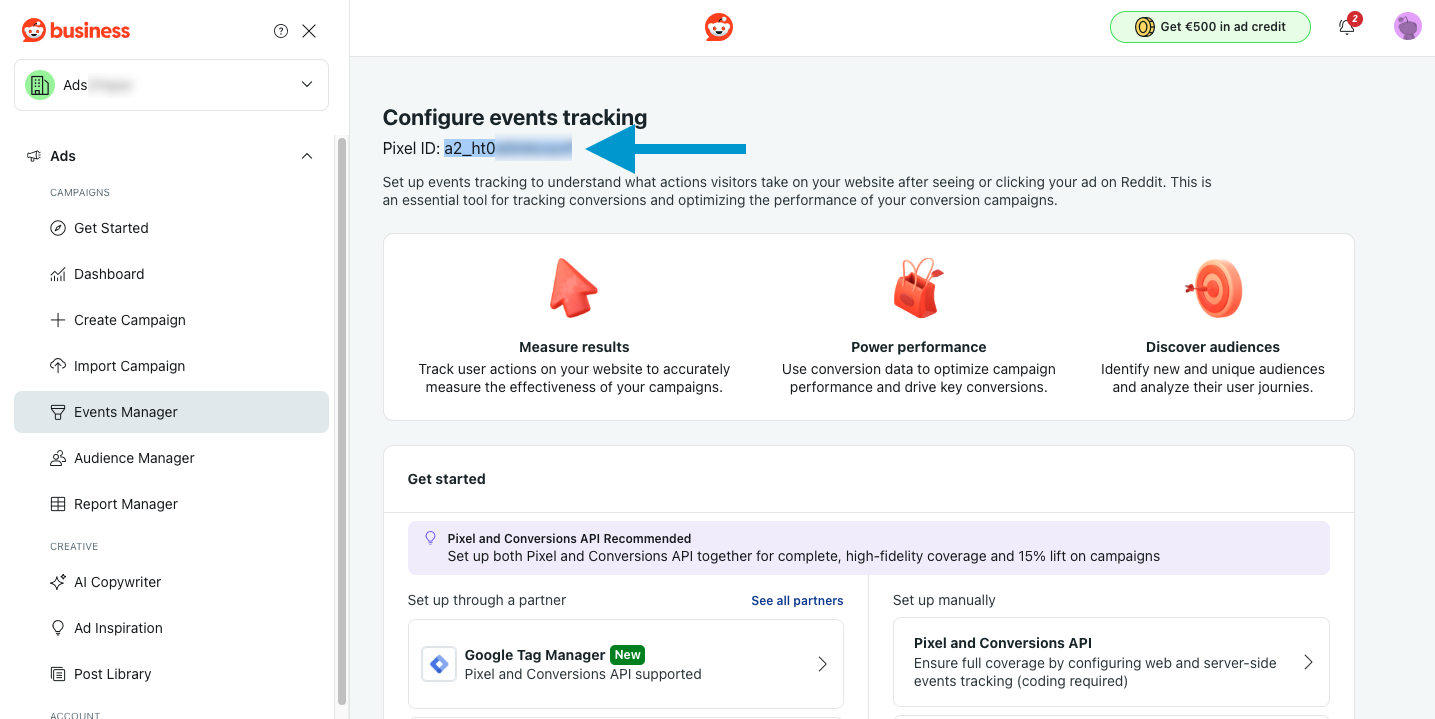1435x719 pixels.
Task: Open Get Started in sidebar
Action: 111,228
